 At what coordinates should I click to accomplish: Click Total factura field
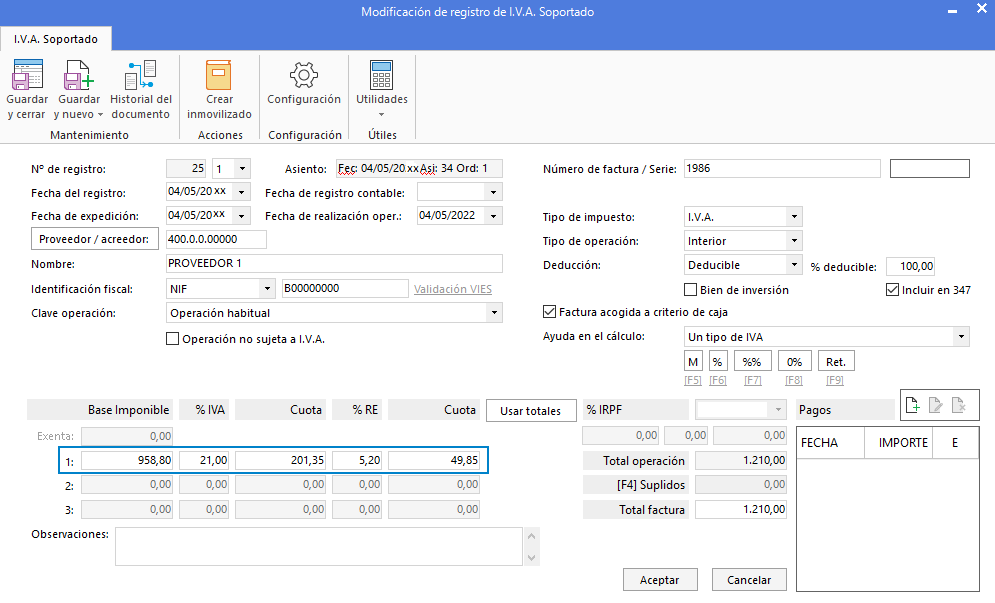tap(741, 509)
